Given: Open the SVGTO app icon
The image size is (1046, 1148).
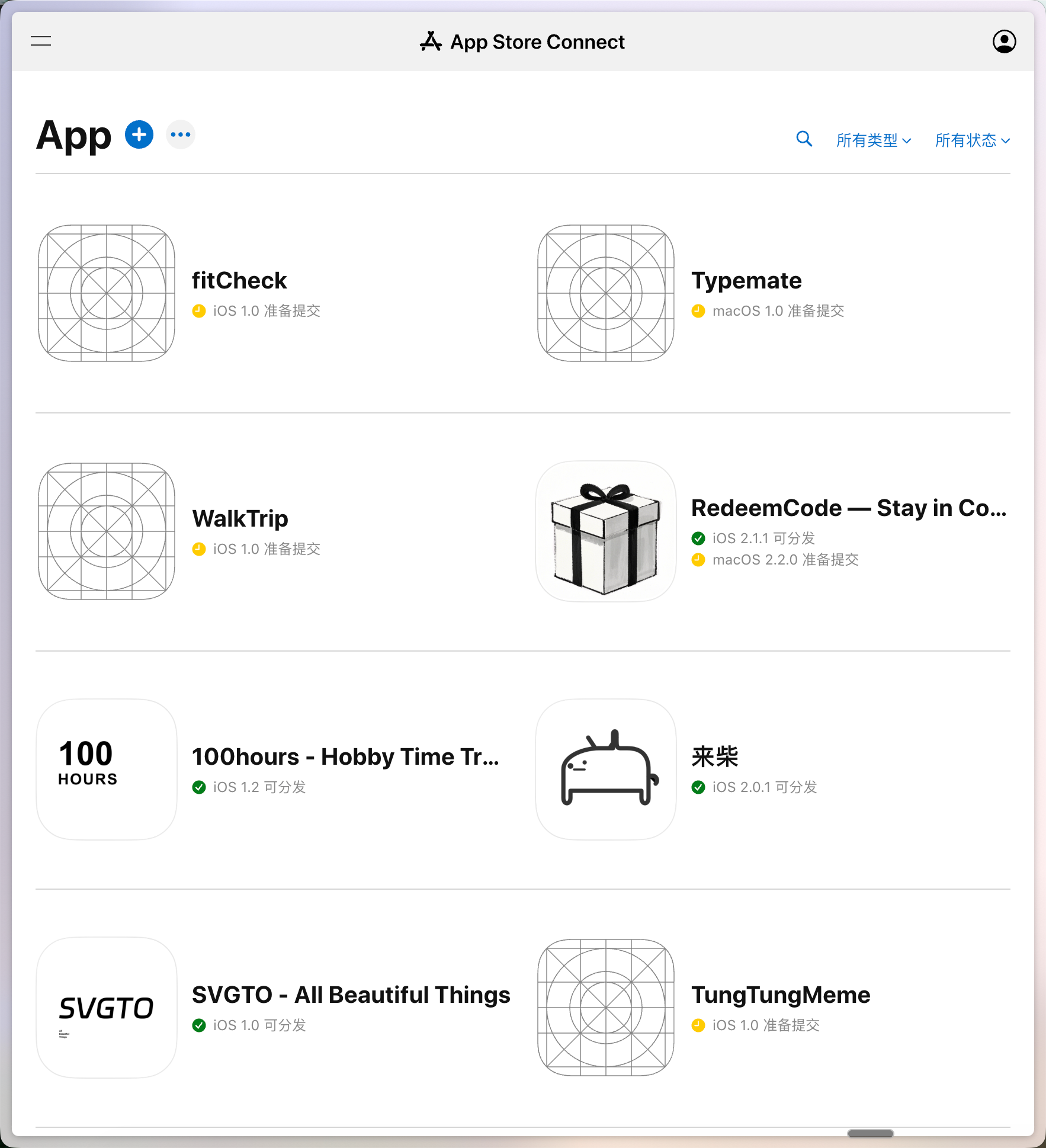Looking at the screenshot, I should (x=107, y=1007).
